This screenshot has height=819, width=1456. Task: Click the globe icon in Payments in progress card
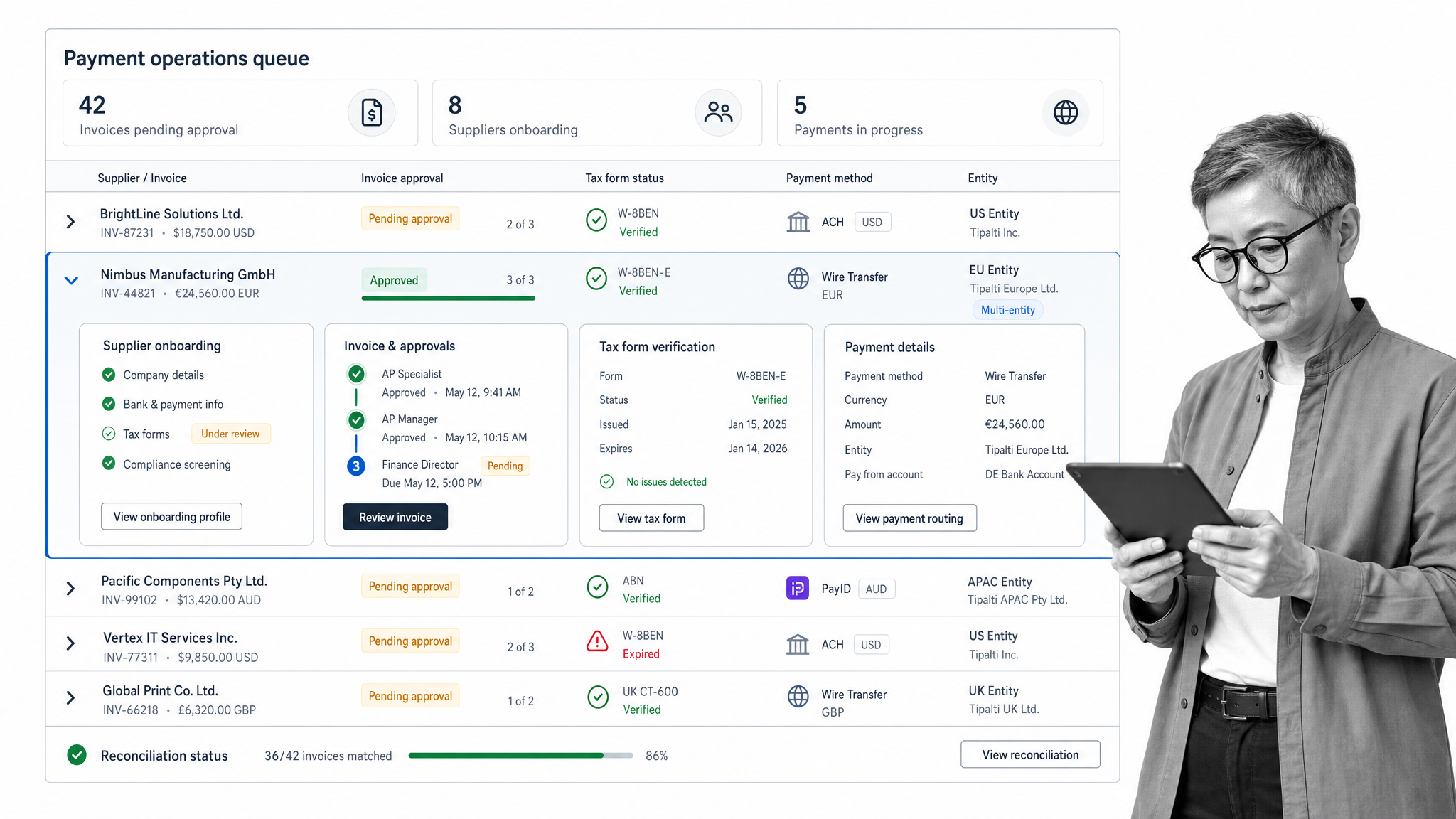pyautogui.click(x=1065, y=112)
